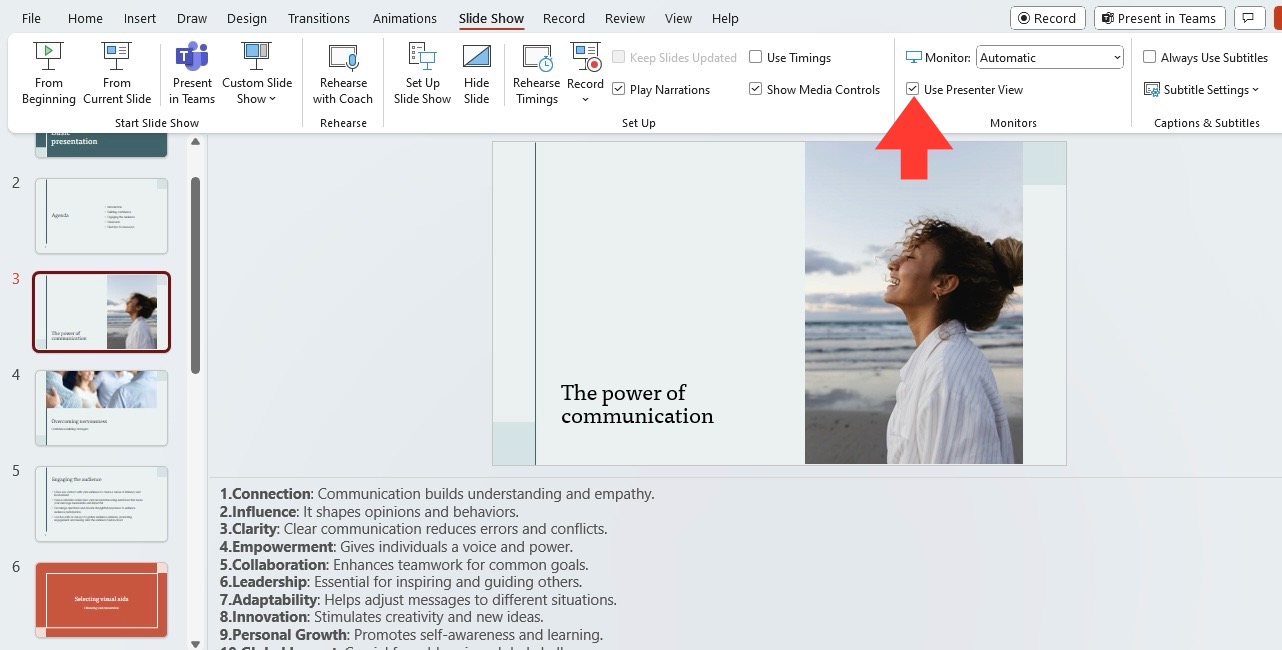Toggle Play Narrations checkbox
Viewport: 1282px width, 650px height.
(618, 89)
